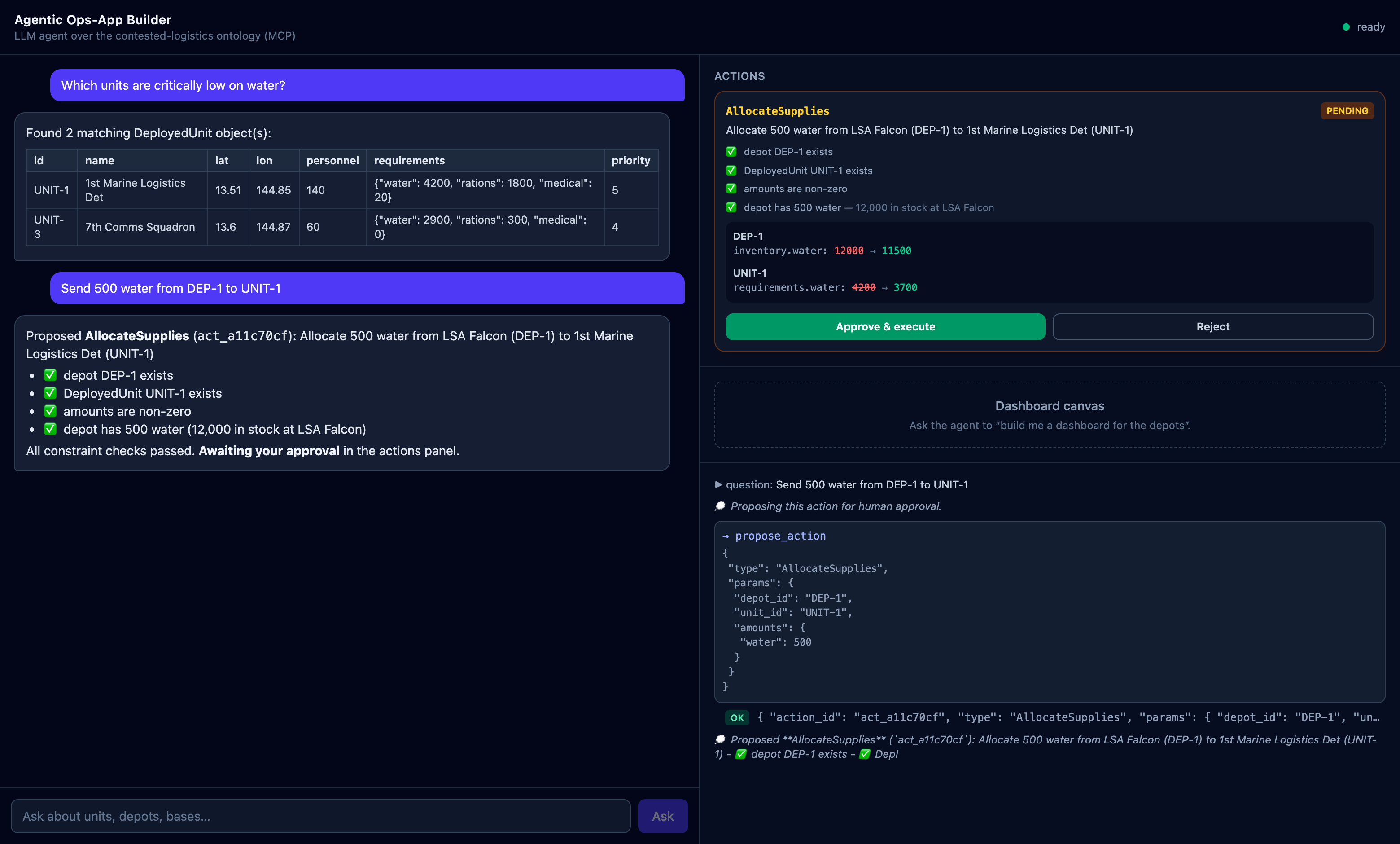Click the priority value 5
The height and width of the screenshot is (844, 1400).
coord(631,190)
